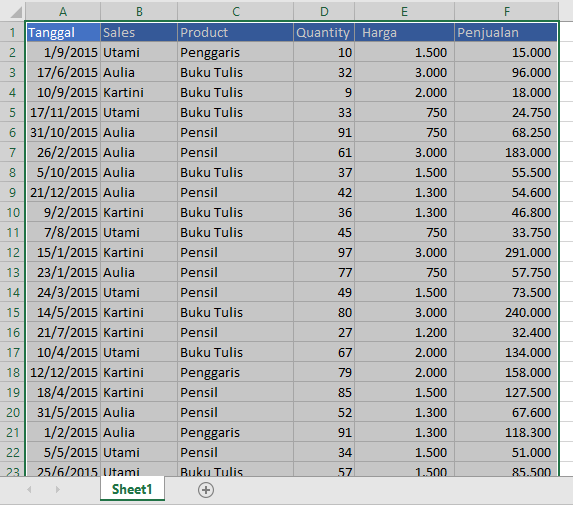Click Penjualan value 158.000
The width and height of the screenshot is (573, 505).
(x=506, y=372)
